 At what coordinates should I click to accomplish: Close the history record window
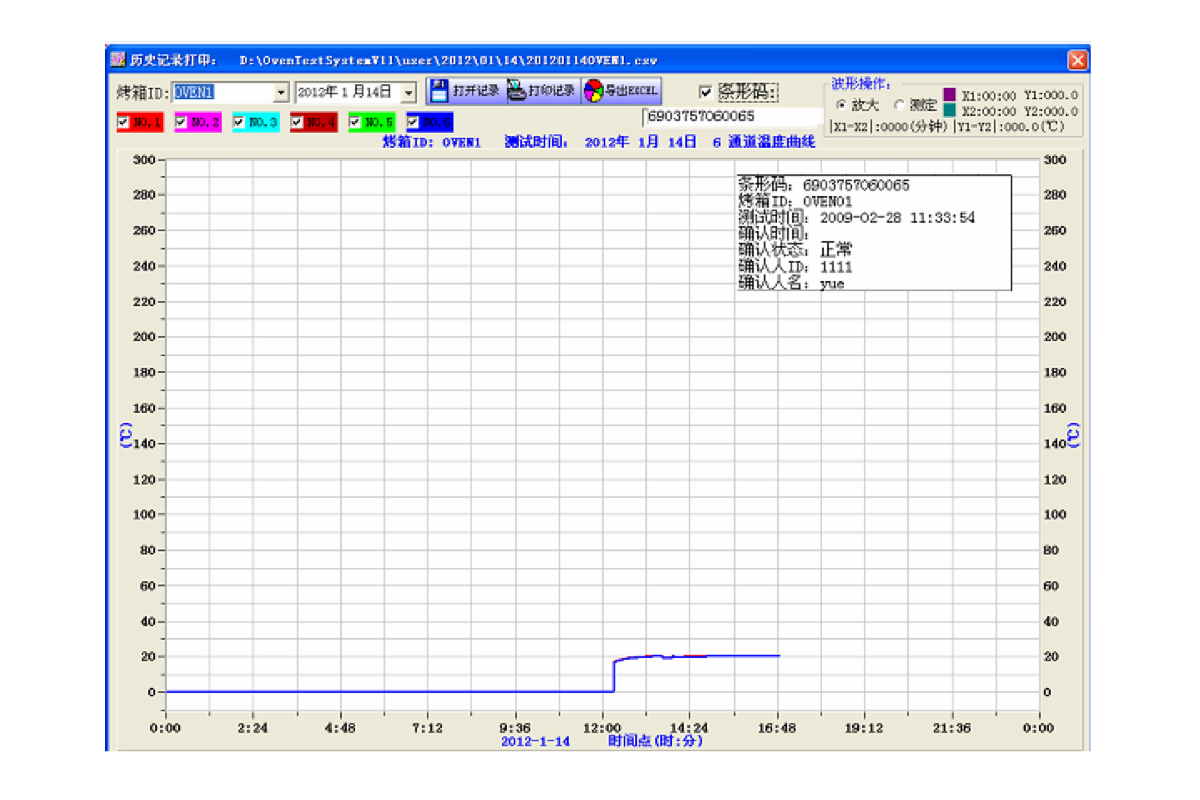(1077, 60)
